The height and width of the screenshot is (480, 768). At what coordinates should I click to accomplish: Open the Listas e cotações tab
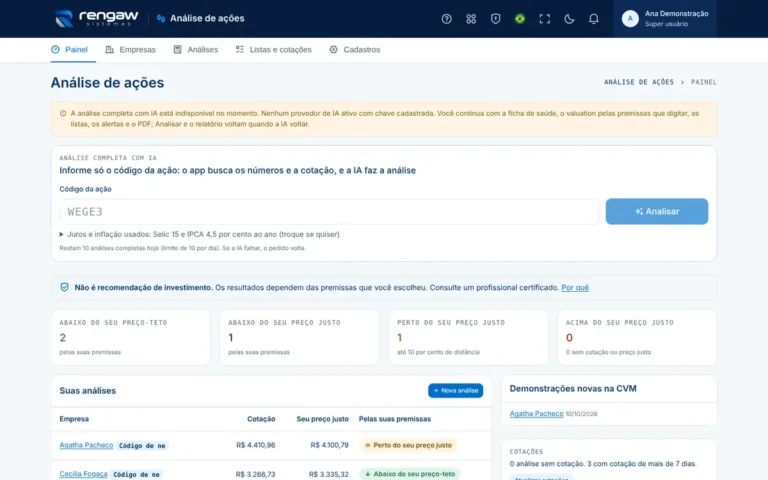tap(273, 49)
